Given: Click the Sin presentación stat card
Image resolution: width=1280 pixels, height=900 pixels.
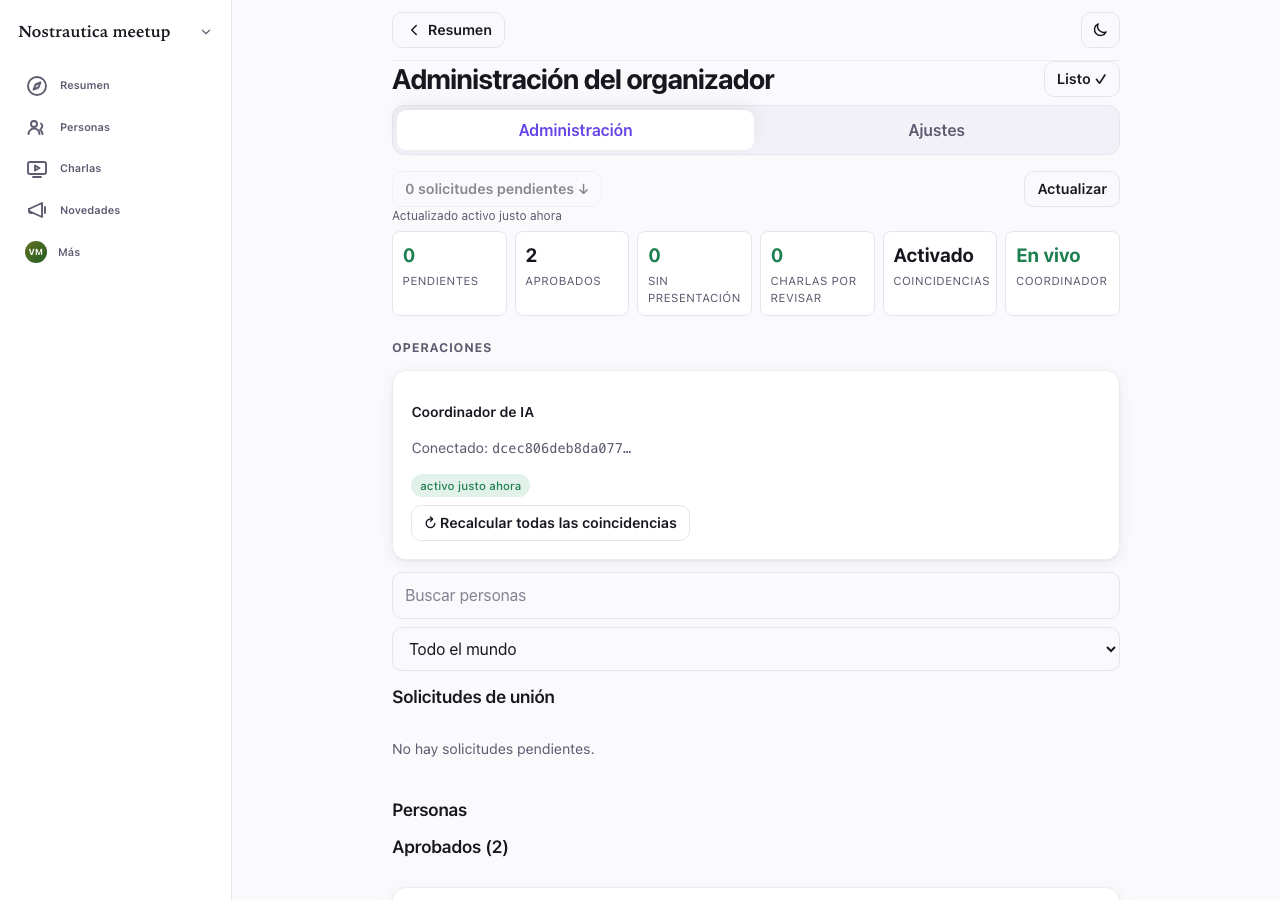Looking at the screenshot, I should coord(694,274).
